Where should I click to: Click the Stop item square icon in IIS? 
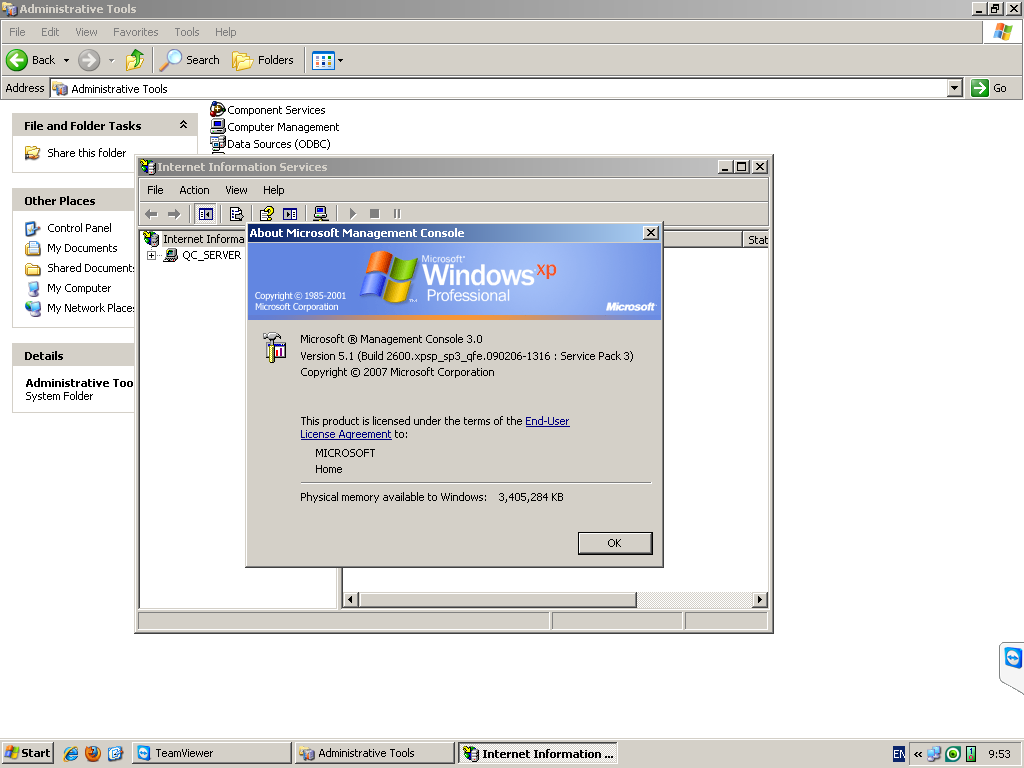pos(374,214)
